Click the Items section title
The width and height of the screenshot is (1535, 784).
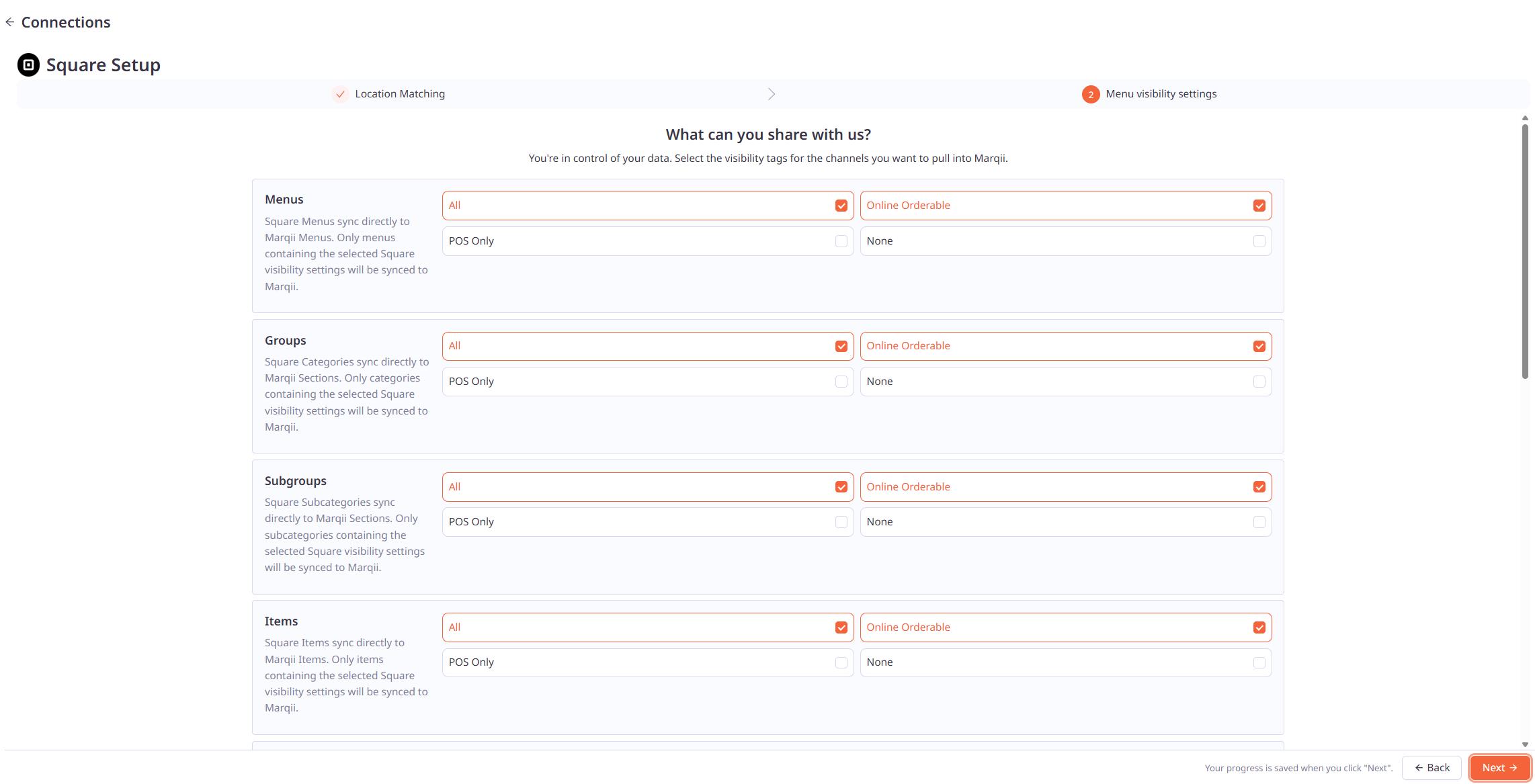[x=282, y=621]
